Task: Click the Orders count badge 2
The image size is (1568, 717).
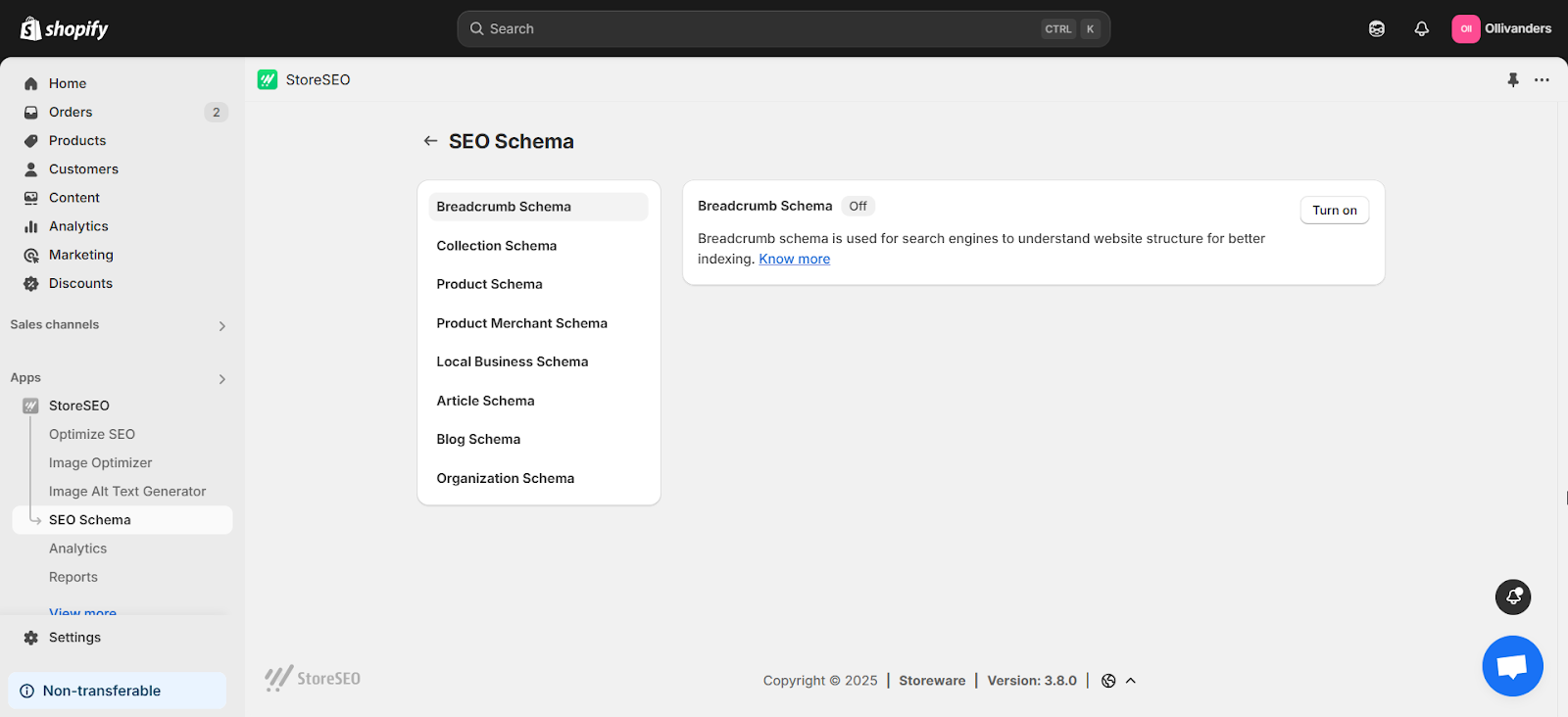Action: pos(217,112)
